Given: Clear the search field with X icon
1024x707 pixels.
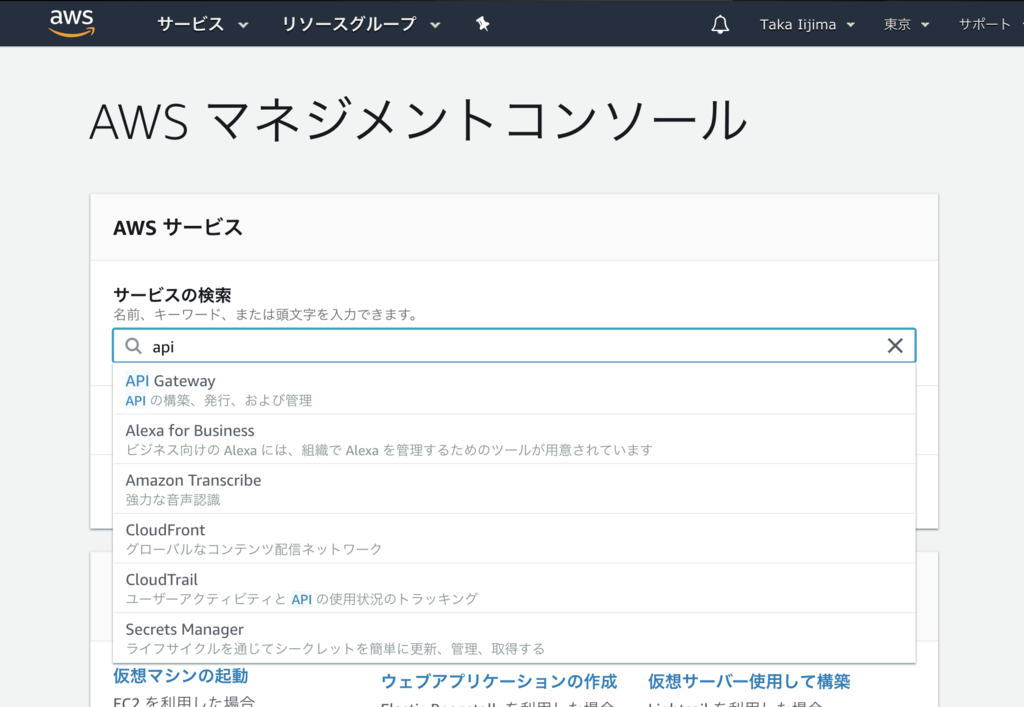Looking at the screenshot, I should point(895,345).
